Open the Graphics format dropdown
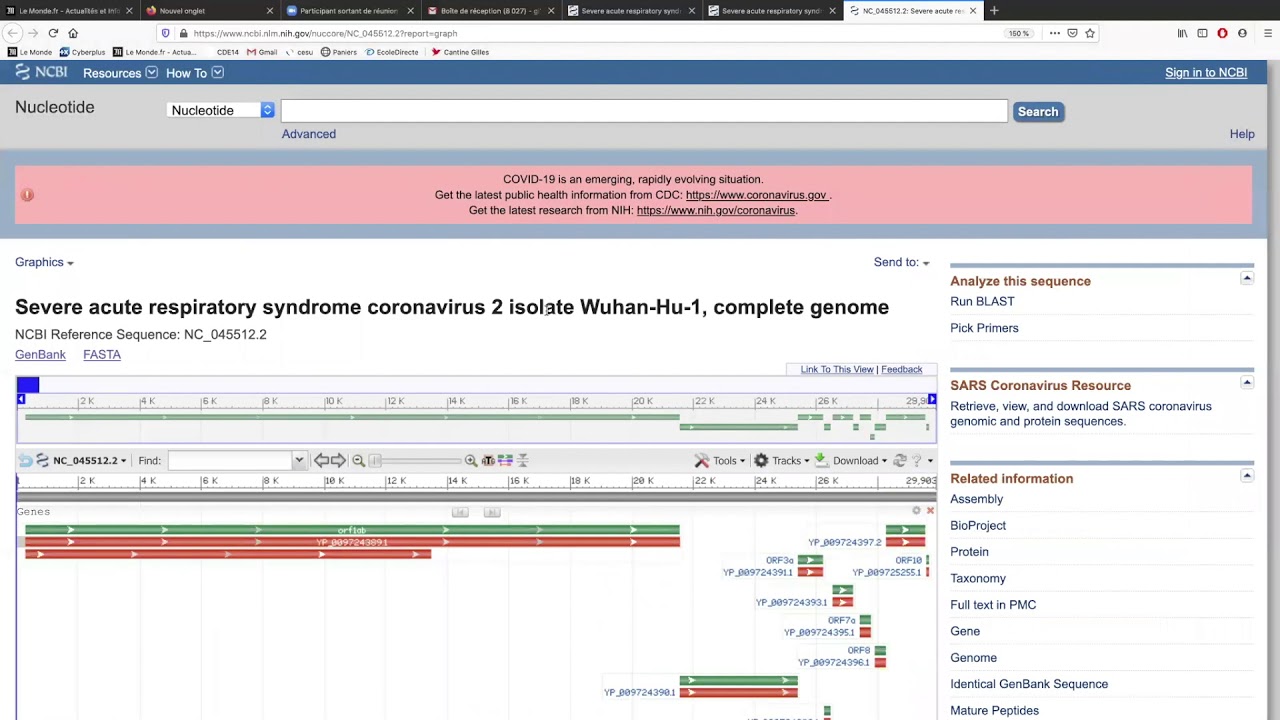This screenshot has height=720, width=1280. pyautogui.click(x=44, y=262)
